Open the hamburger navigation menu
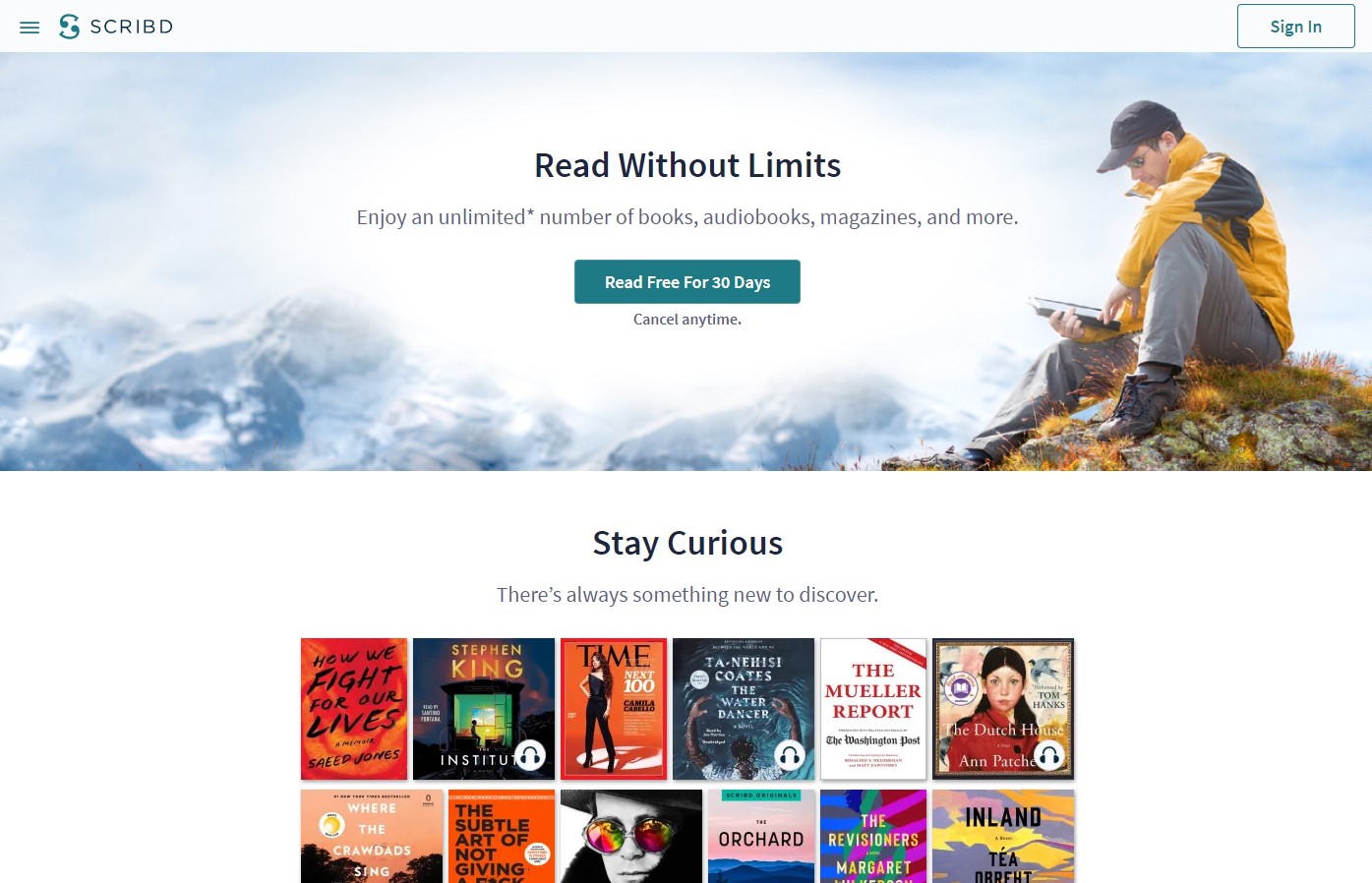1372x883 pixels. coord(30,28)
